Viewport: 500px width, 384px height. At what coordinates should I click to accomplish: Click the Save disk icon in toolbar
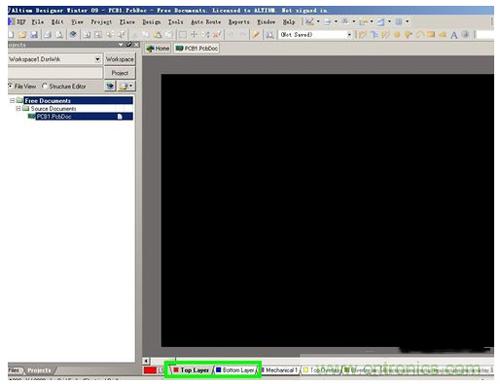(34, 35)
